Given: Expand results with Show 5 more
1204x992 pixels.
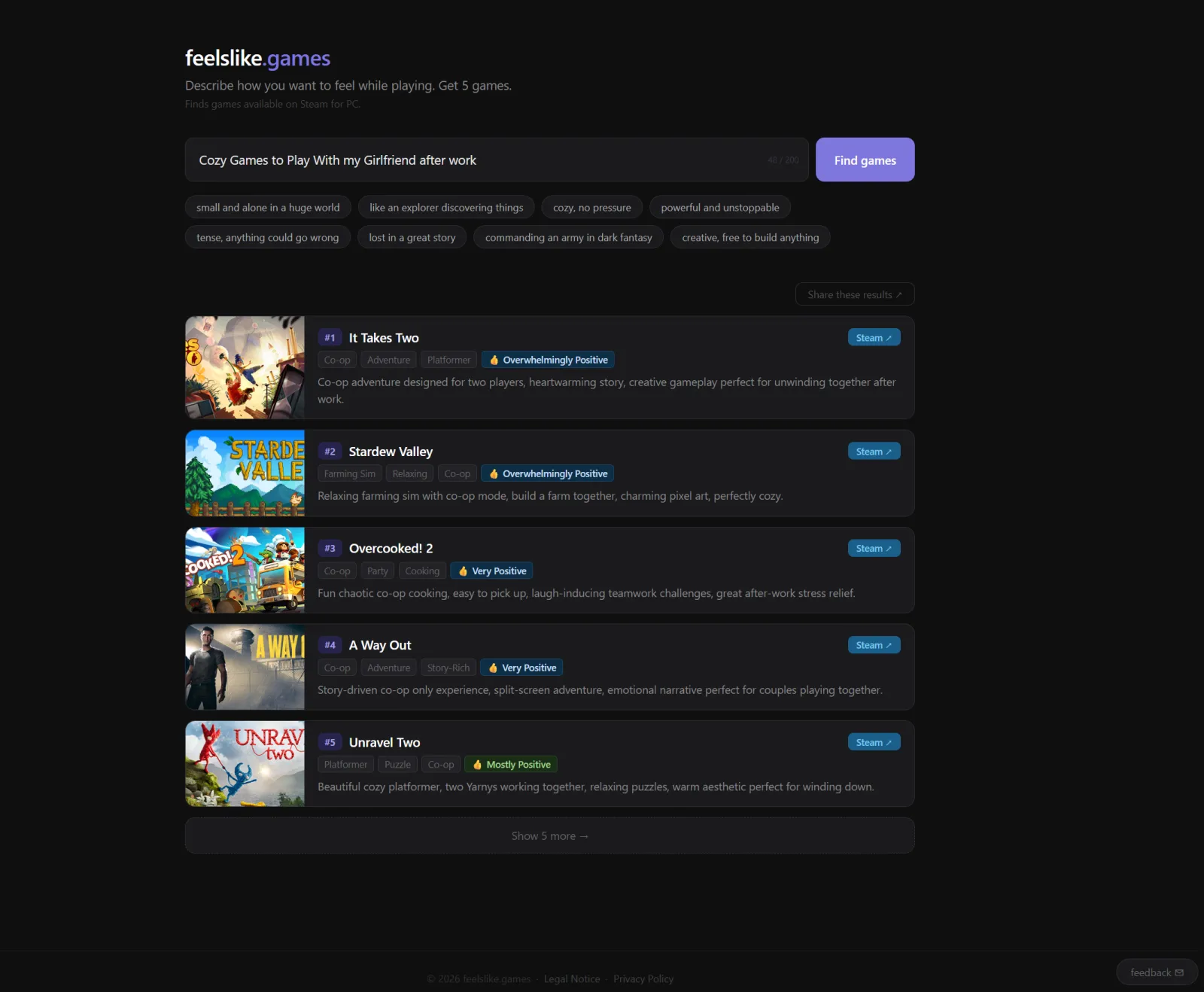Looking at the screenshot, I should tap(550, 835).
